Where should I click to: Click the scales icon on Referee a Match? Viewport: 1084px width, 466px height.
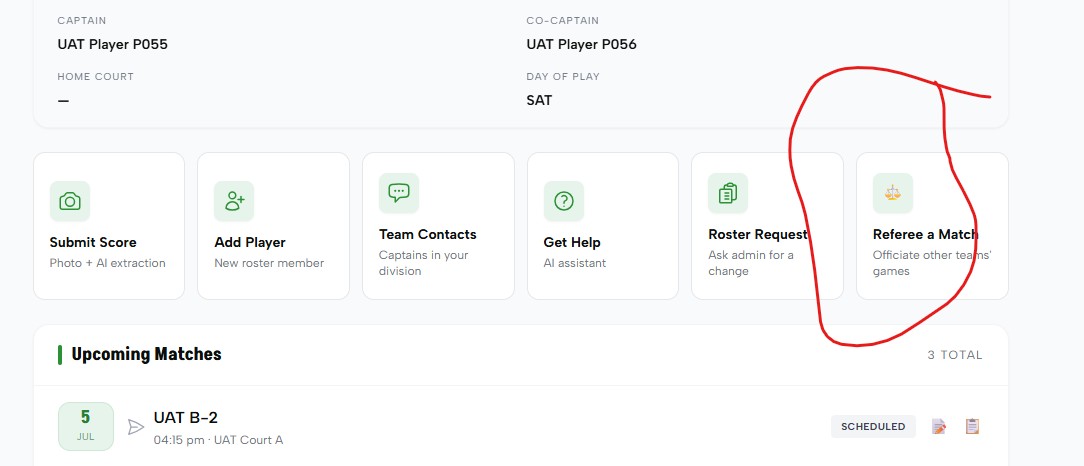click(893, 193)
